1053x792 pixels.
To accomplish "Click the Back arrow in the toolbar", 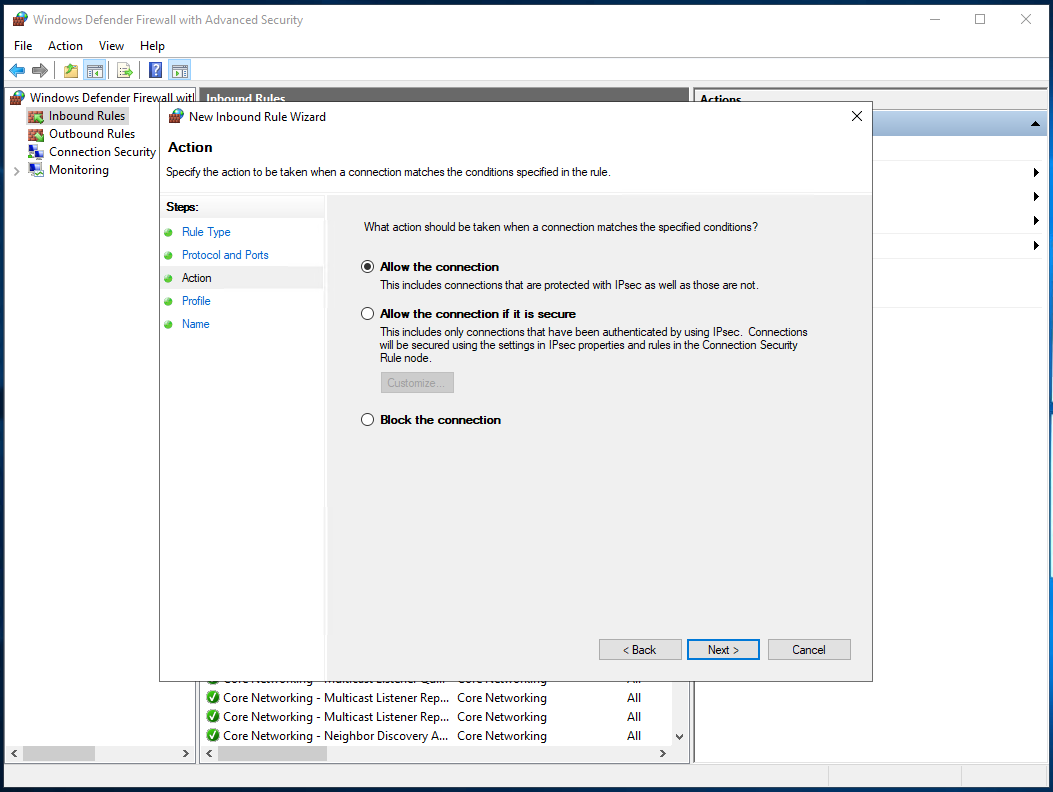I will click(x=17, y=70).
